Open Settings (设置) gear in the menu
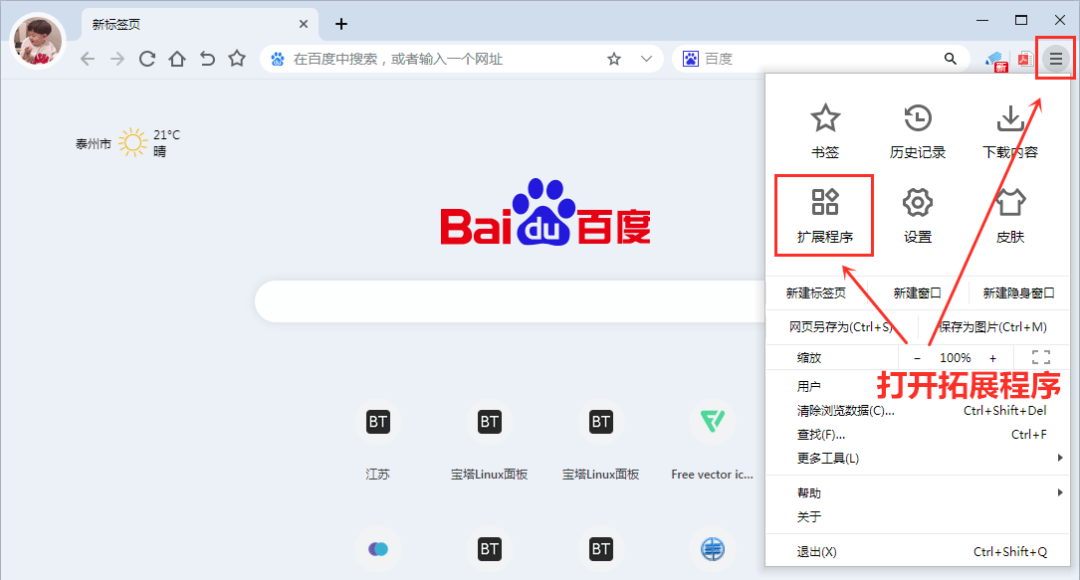Image resolution: width=1080 pixels, height=580 pixels. coord(917,216)
